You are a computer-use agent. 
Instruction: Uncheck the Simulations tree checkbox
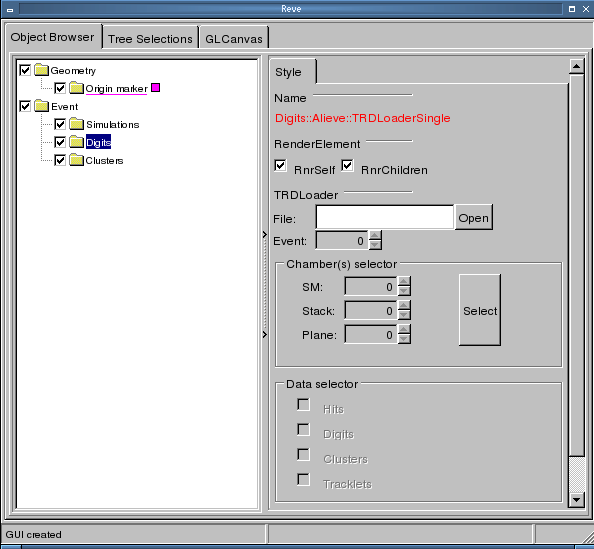[60, 124]
